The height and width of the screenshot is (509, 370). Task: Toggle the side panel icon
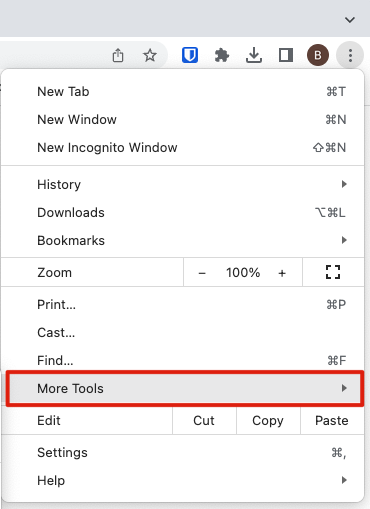[x=286, y=55]
